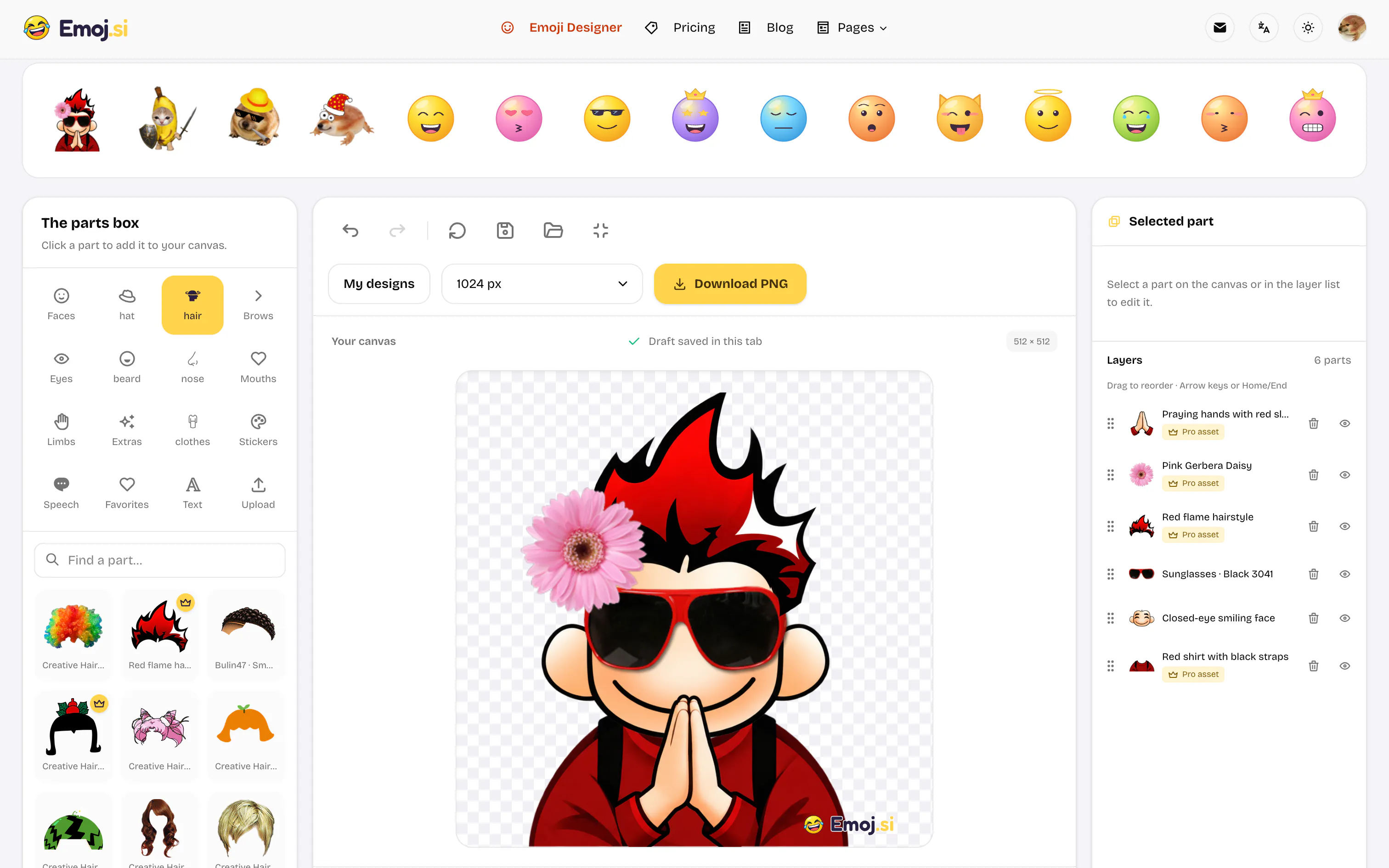Select the clothes parts category
1389x868 pixels.
coord(192,431)
